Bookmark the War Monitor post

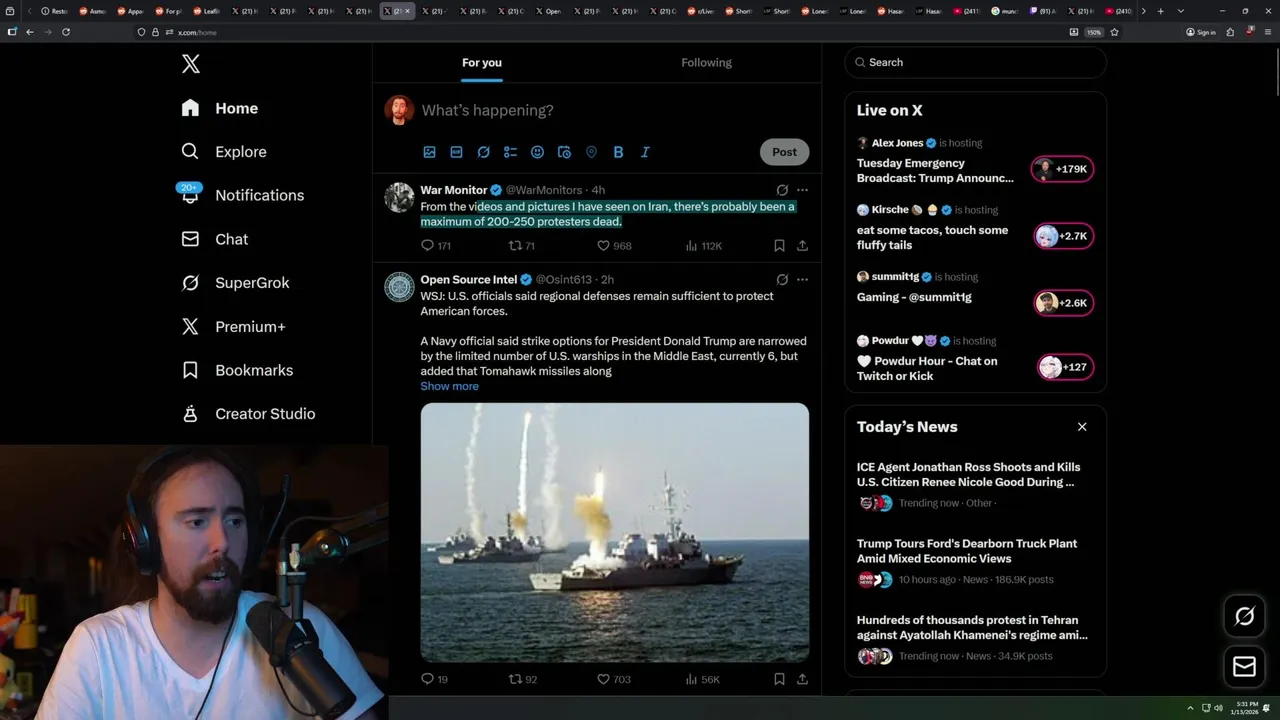[779, 245]
